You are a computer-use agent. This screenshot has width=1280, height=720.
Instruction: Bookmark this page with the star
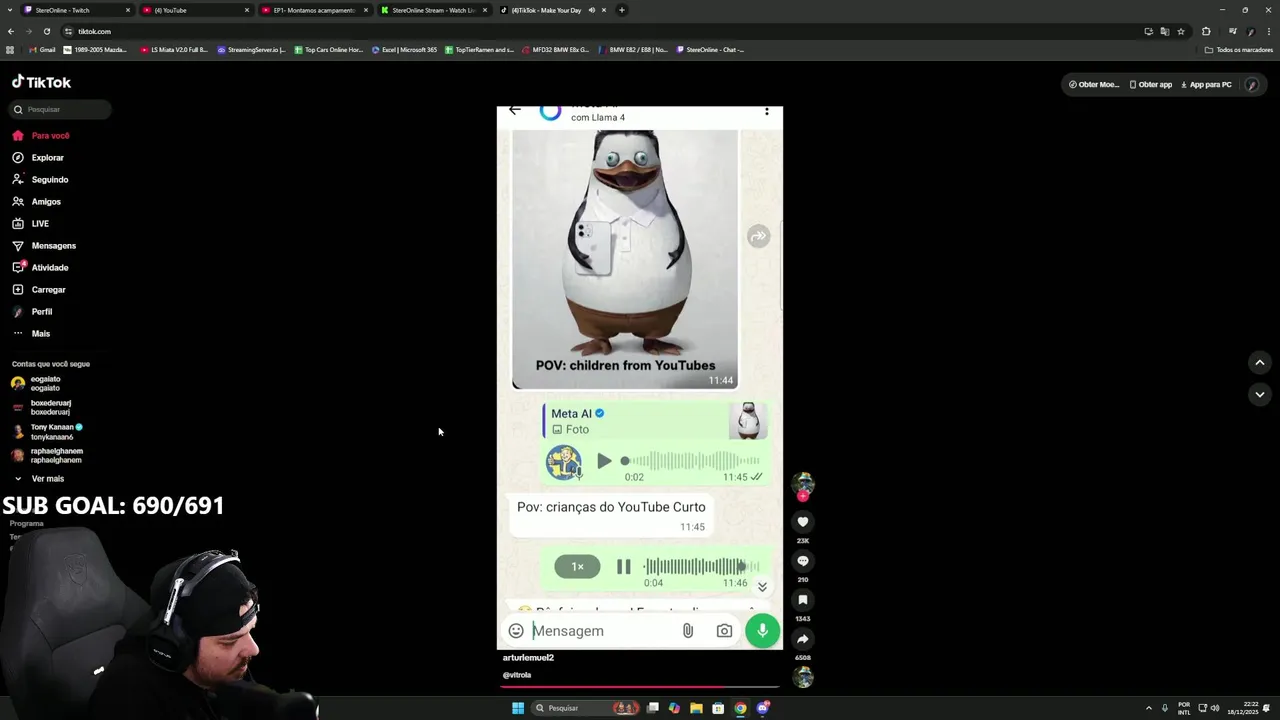[1181, 31]
